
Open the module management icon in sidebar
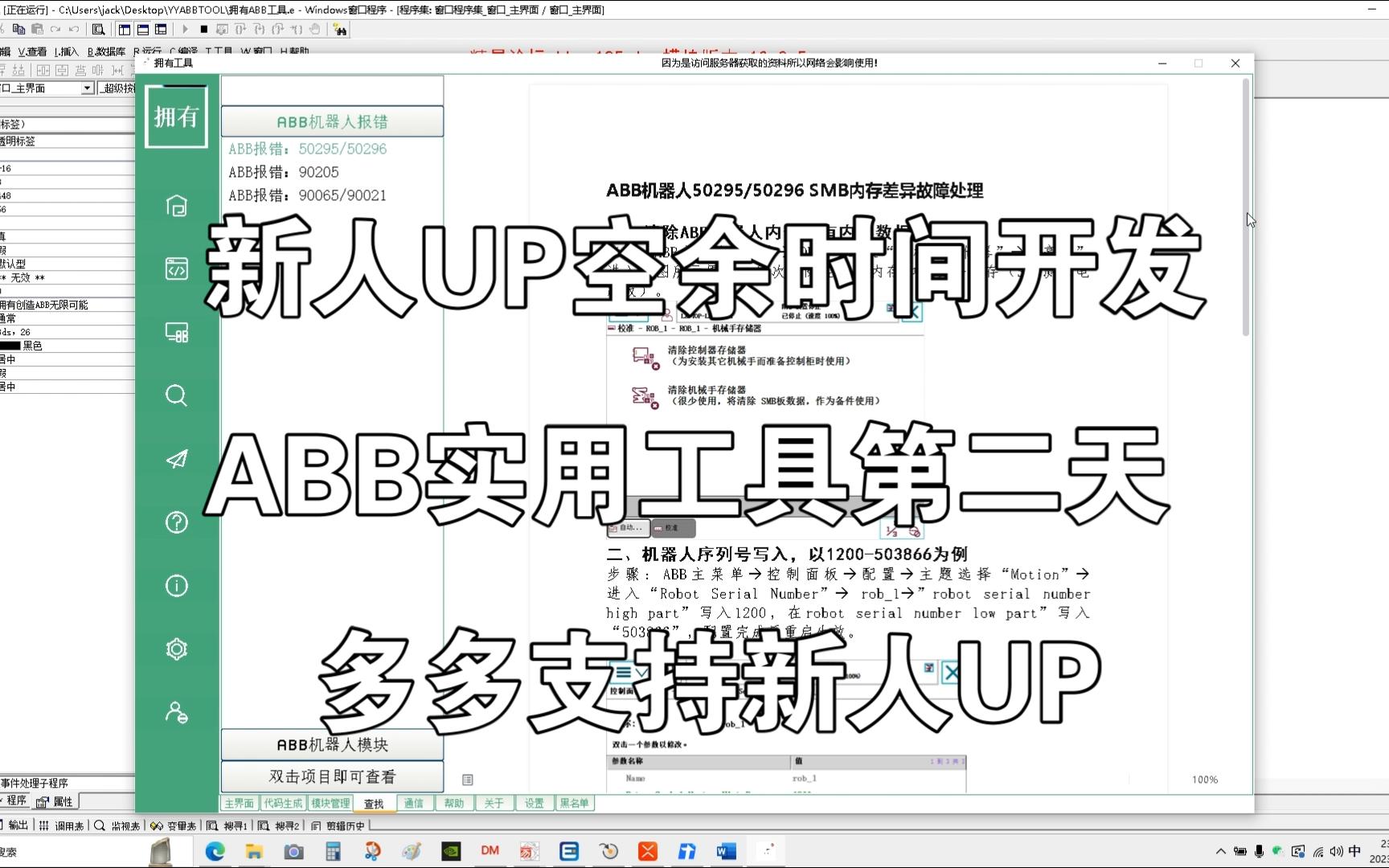coord(176,333)
